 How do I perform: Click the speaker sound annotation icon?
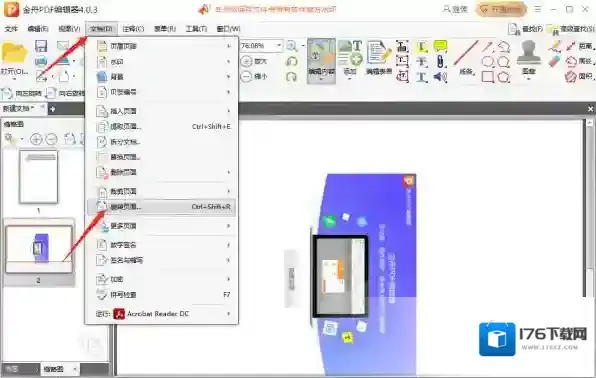coord(440,77)
